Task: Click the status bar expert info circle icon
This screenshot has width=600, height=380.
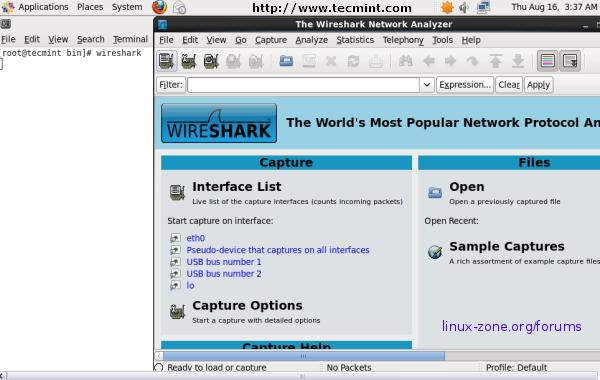Action: coord(158,367)
